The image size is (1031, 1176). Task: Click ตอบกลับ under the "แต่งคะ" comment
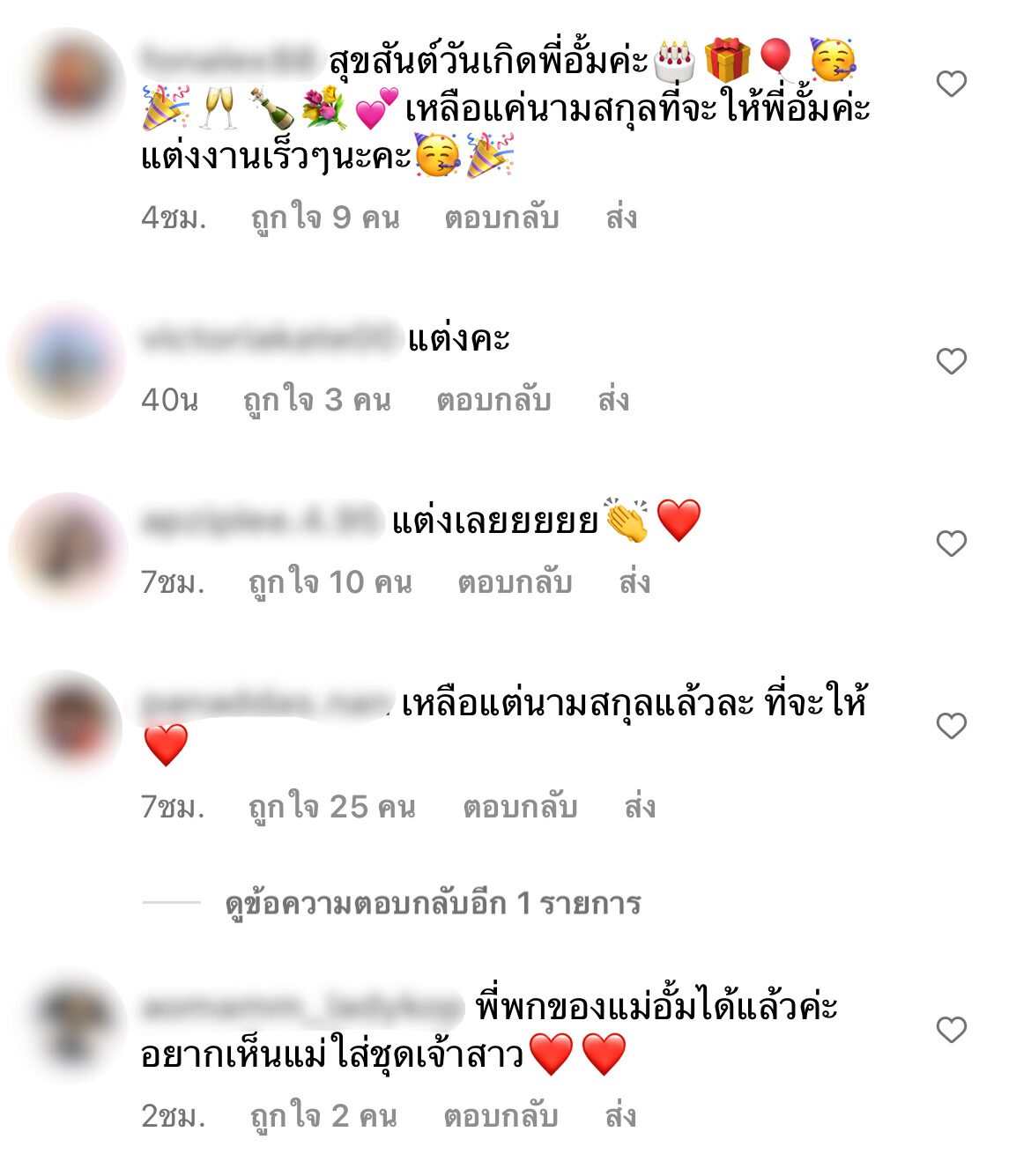click(x=493, y=401)
